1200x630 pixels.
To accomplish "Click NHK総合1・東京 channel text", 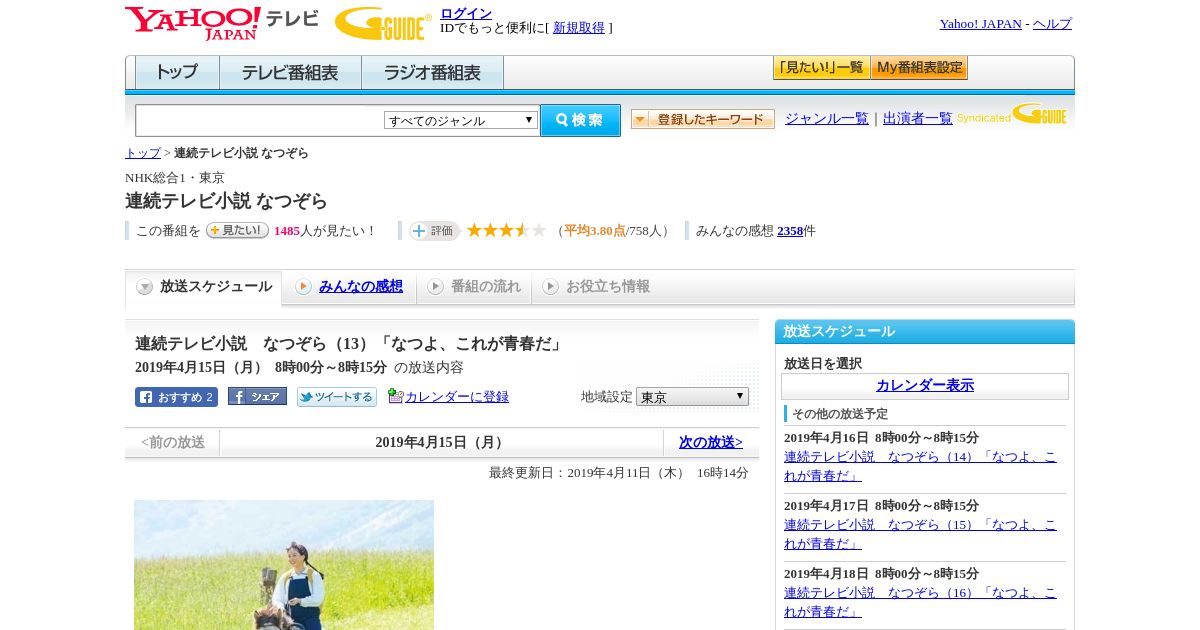I will (175, 178).
